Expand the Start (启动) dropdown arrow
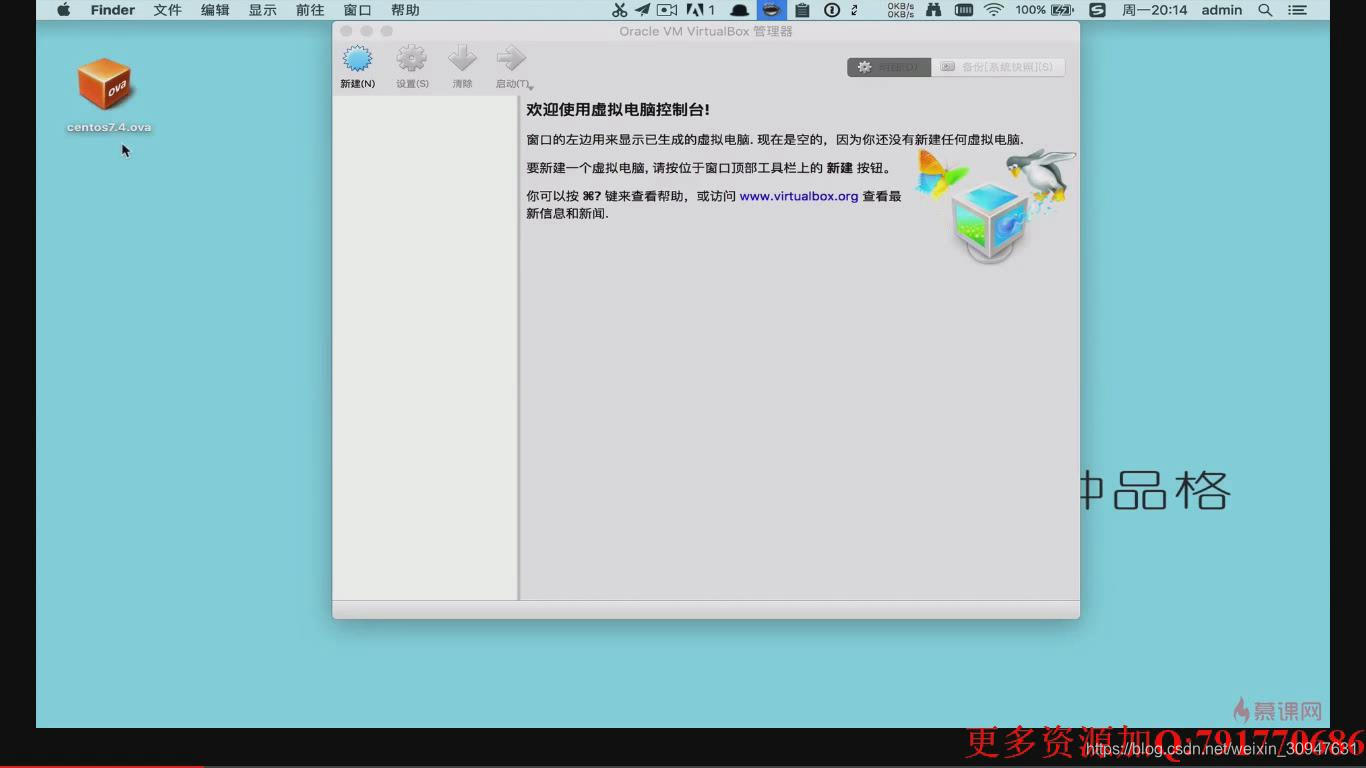1366x768 pixels. coord(531,87)
